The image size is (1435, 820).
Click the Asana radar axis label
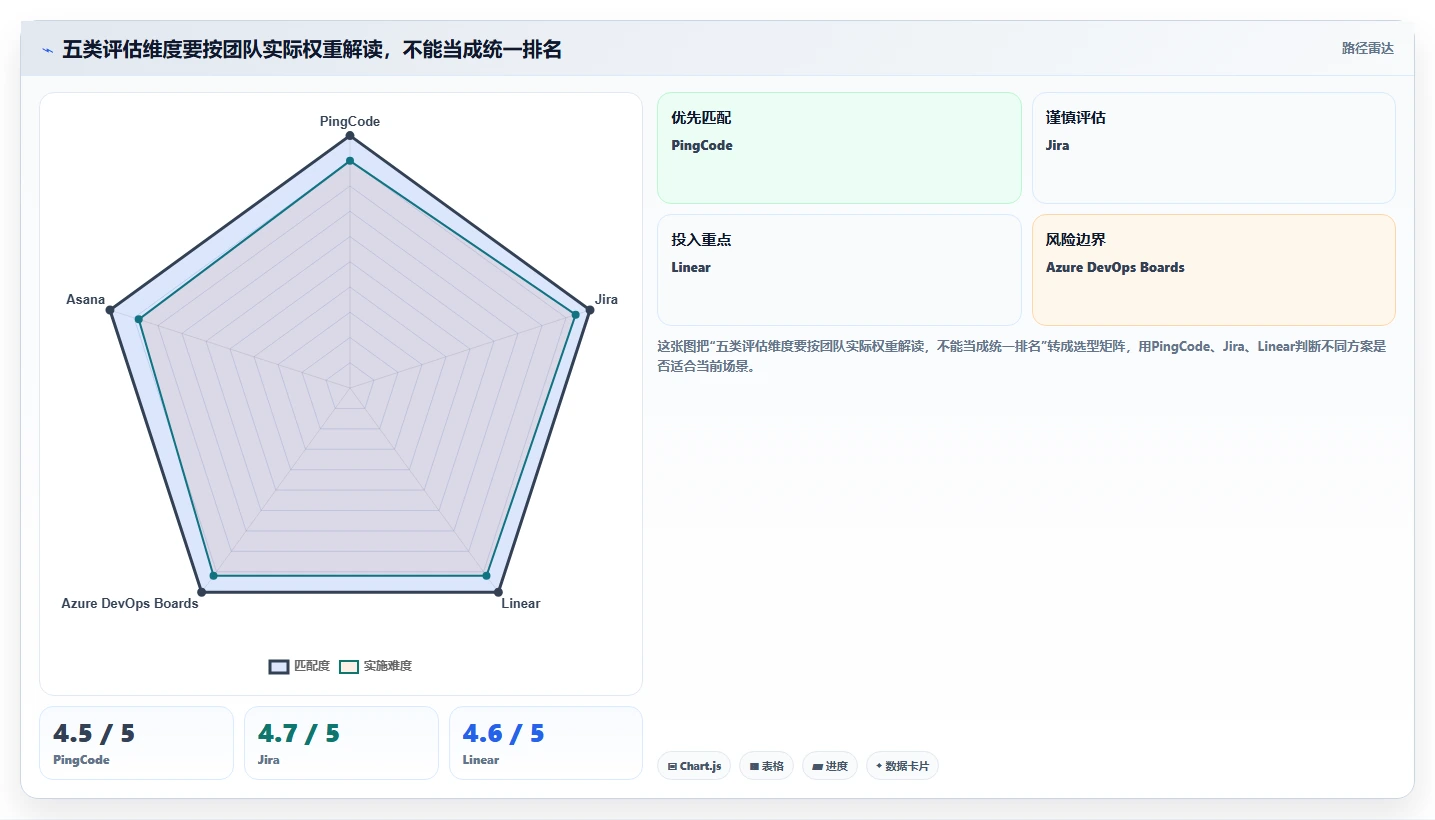(85, 299)
